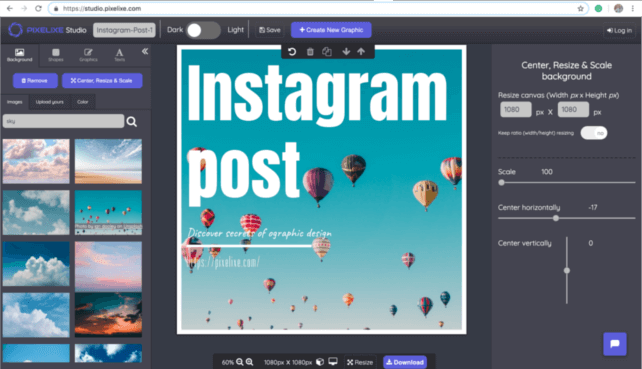
Task: Adjust the Scale slider
Action: [x=567, y=183]
